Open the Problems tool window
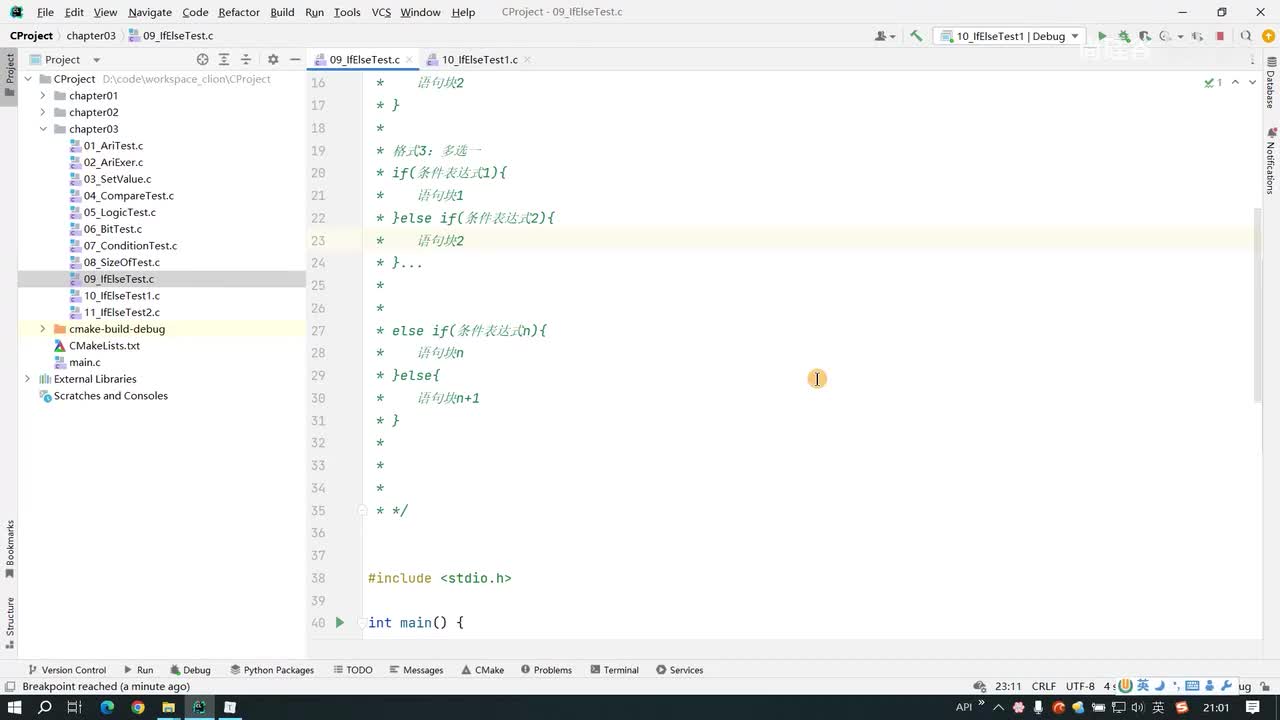The width and height of the screenshot is (1280, 720). point(544,670)
